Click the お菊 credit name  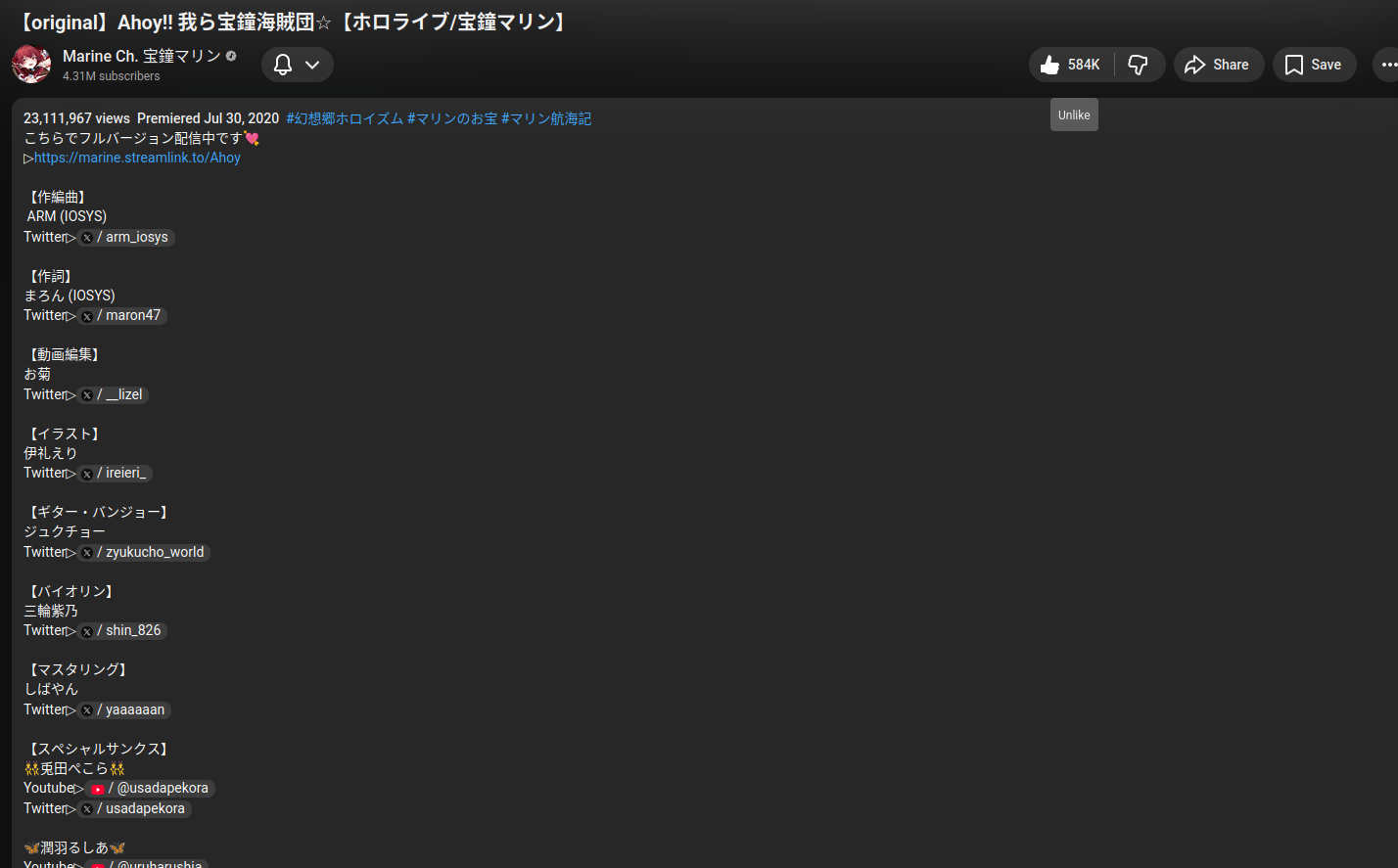coord(37,374)
